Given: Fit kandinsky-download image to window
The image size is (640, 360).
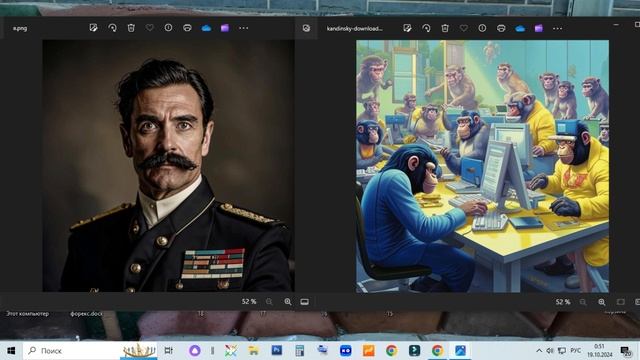Looking at the screenshot, I should coord(620,302).
